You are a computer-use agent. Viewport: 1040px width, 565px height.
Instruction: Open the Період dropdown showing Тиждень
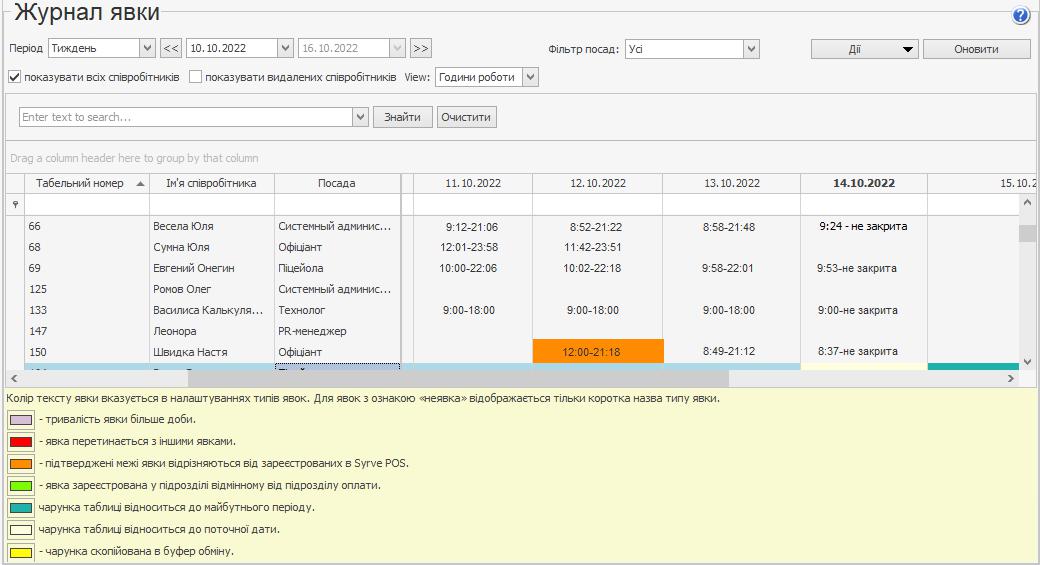[x=147, y=48]
